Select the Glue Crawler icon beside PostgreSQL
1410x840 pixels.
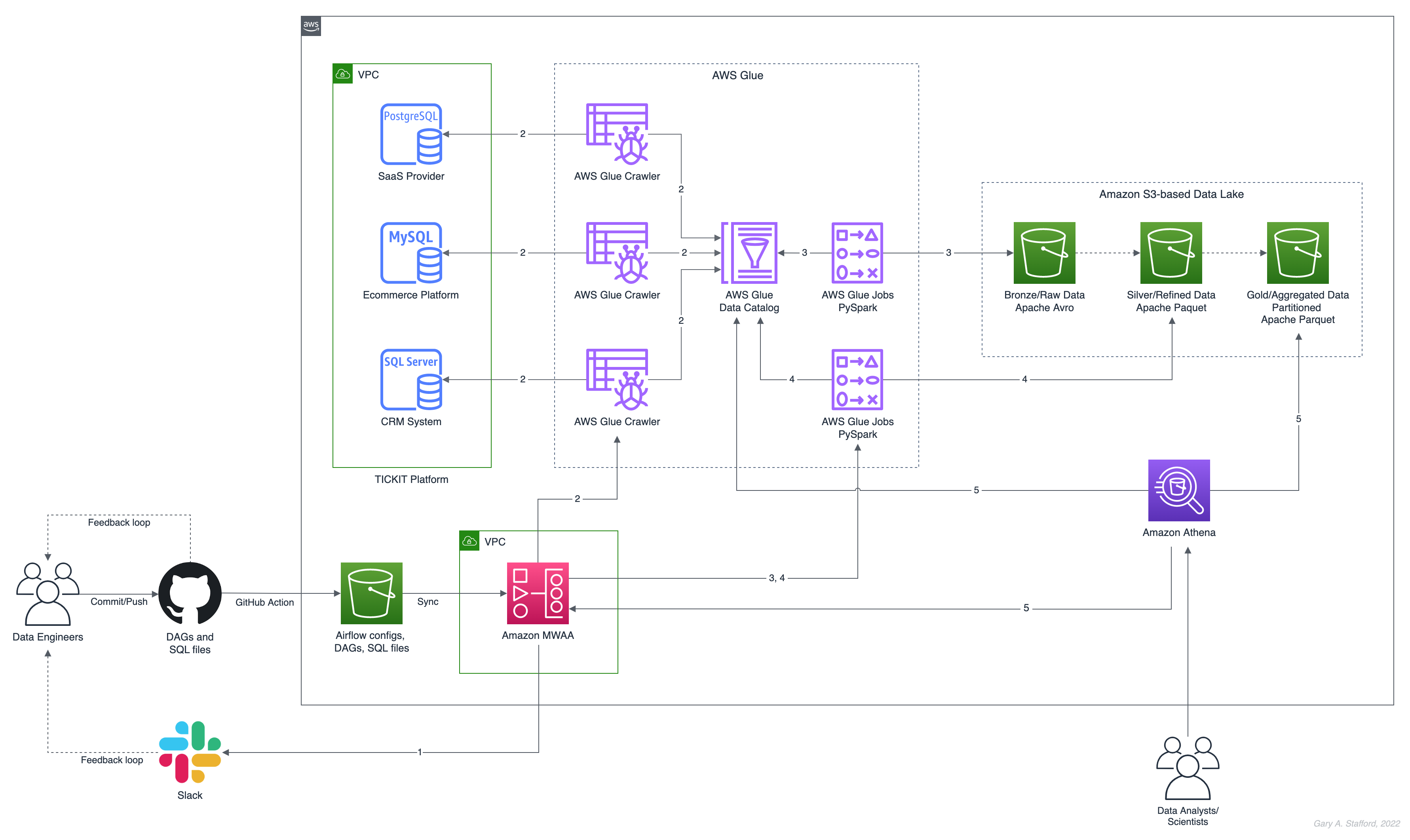617,134
